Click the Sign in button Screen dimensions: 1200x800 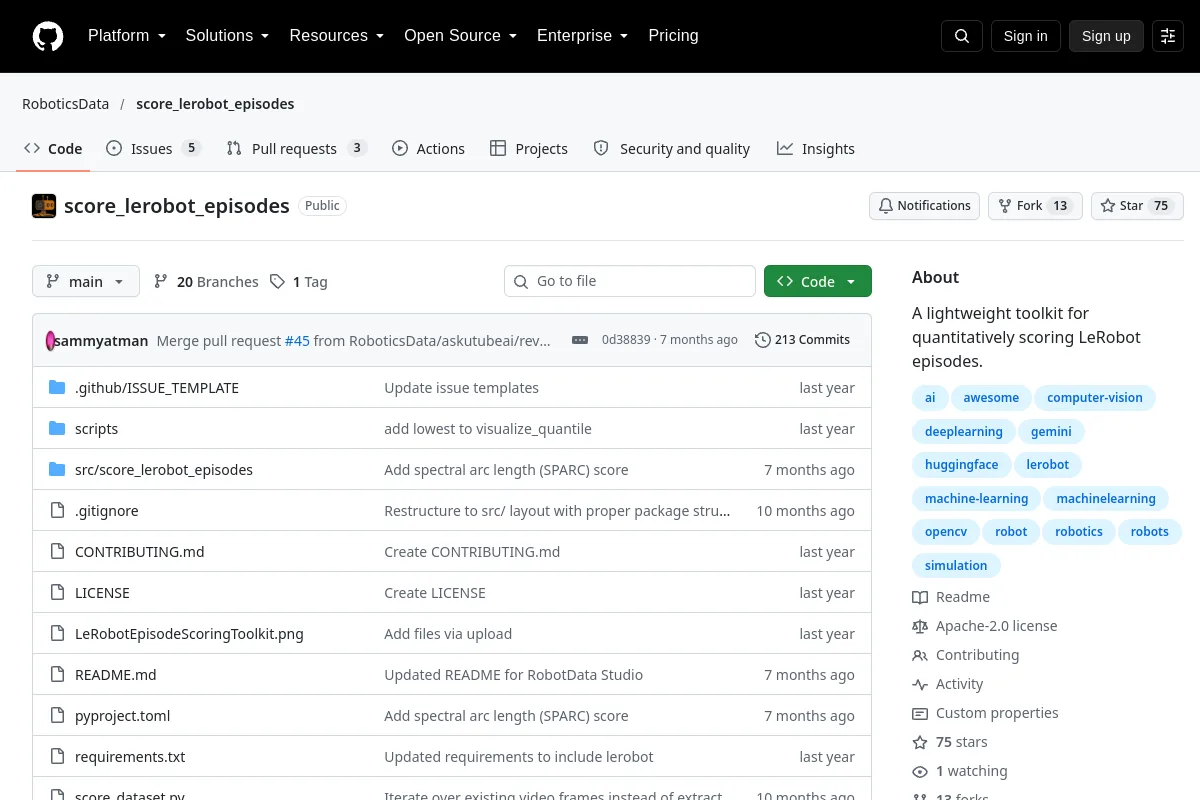1025,36
